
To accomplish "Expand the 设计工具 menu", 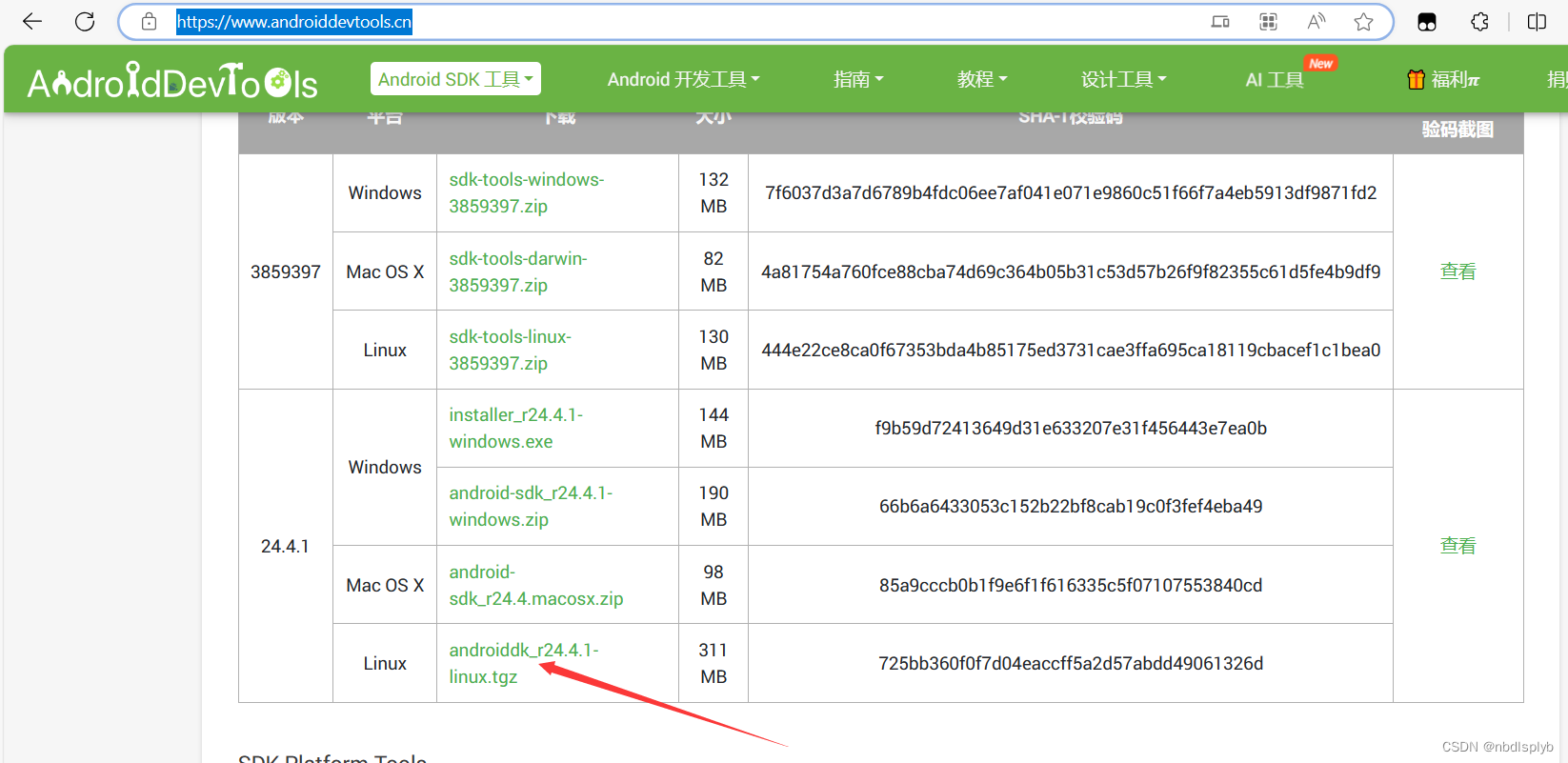I will pyautogui.click(x=1123, y=79).
